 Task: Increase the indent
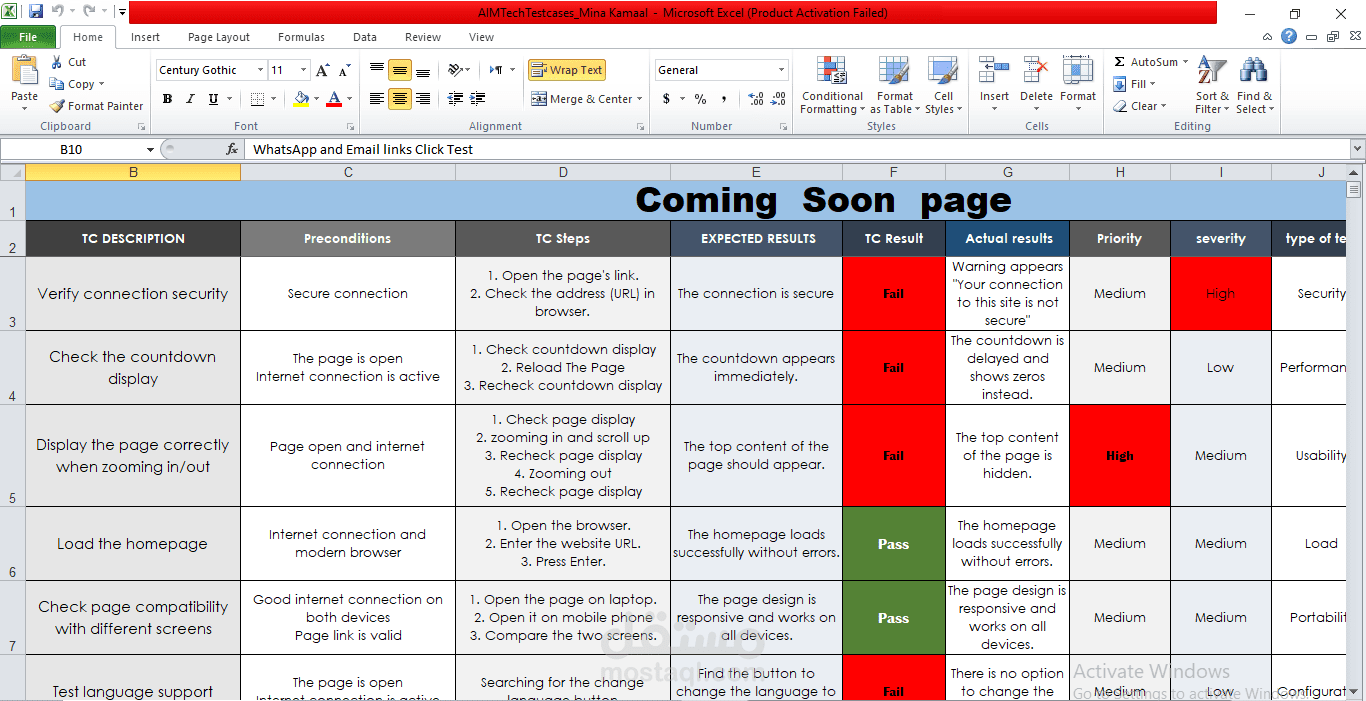478,99
